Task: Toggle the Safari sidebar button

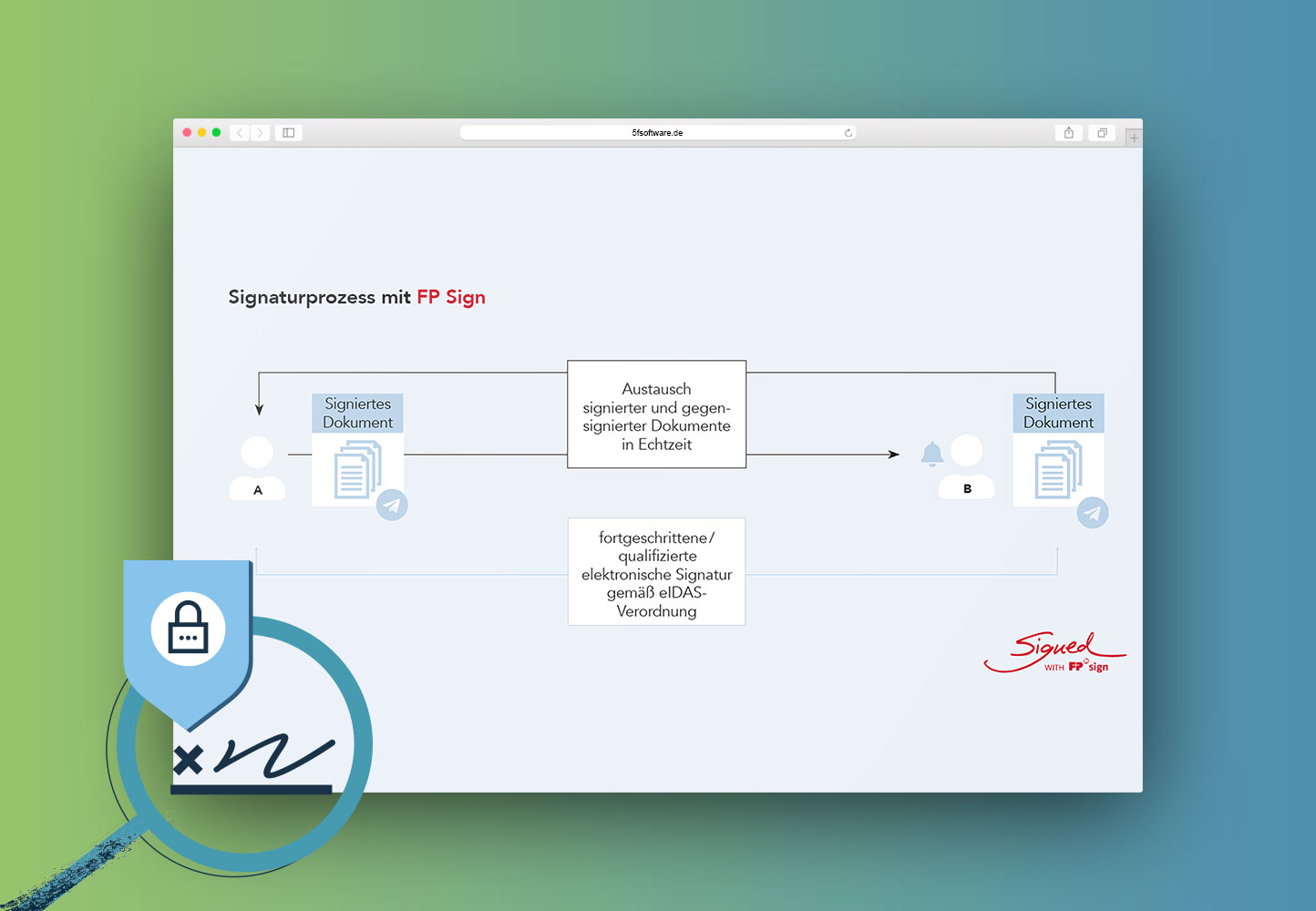Action: [289, 133]
